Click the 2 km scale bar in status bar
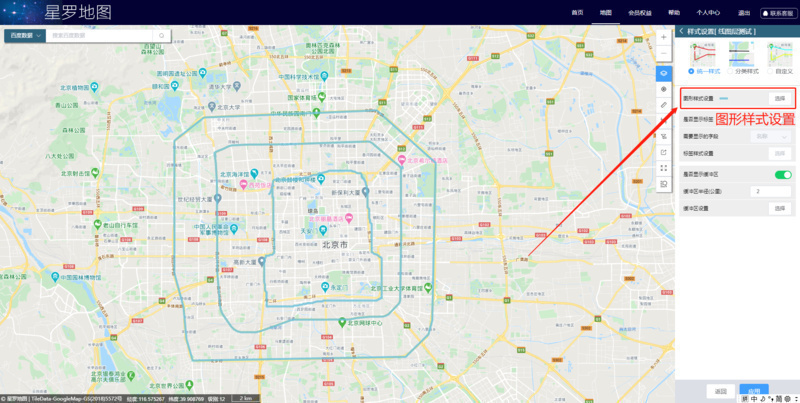The height and width of the screenshot is (403, 800). point(246,398)
